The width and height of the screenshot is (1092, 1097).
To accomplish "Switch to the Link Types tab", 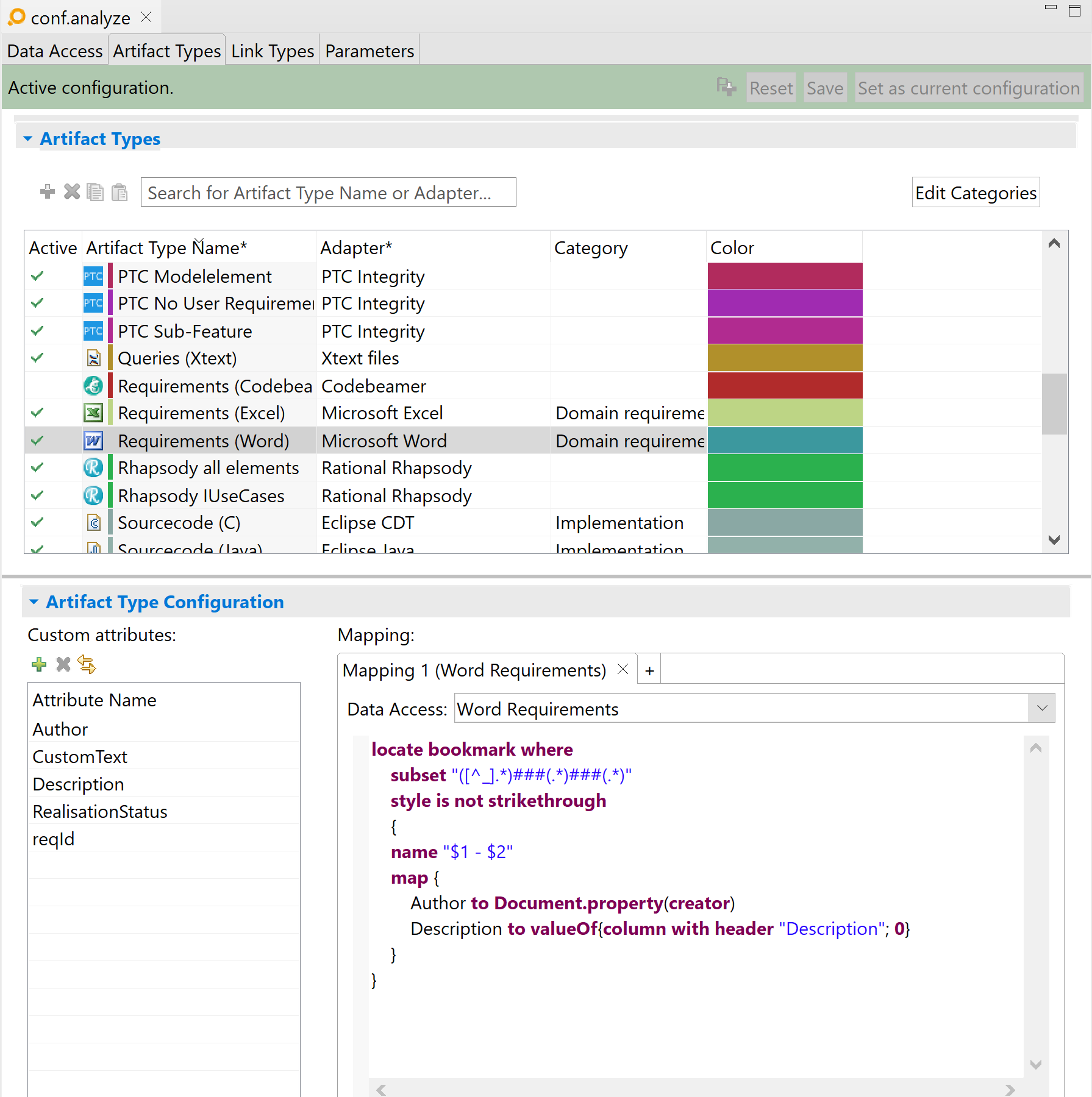I will (x=273, y=51).
